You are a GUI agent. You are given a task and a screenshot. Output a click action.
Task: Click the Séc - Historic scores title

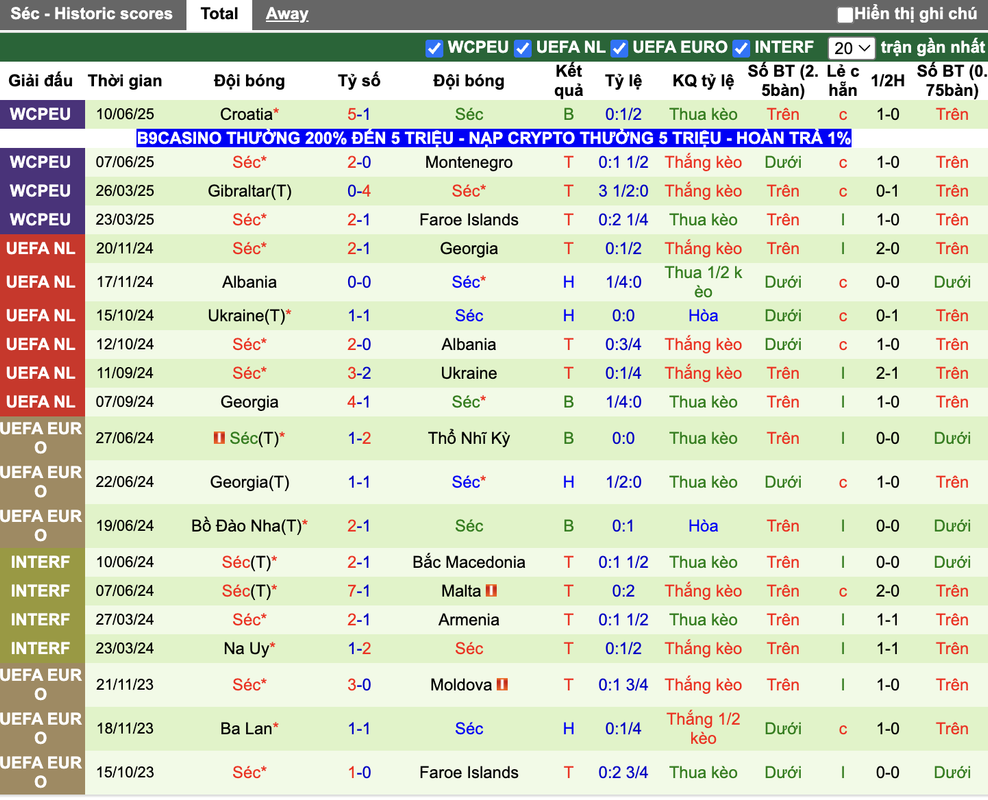91,14
